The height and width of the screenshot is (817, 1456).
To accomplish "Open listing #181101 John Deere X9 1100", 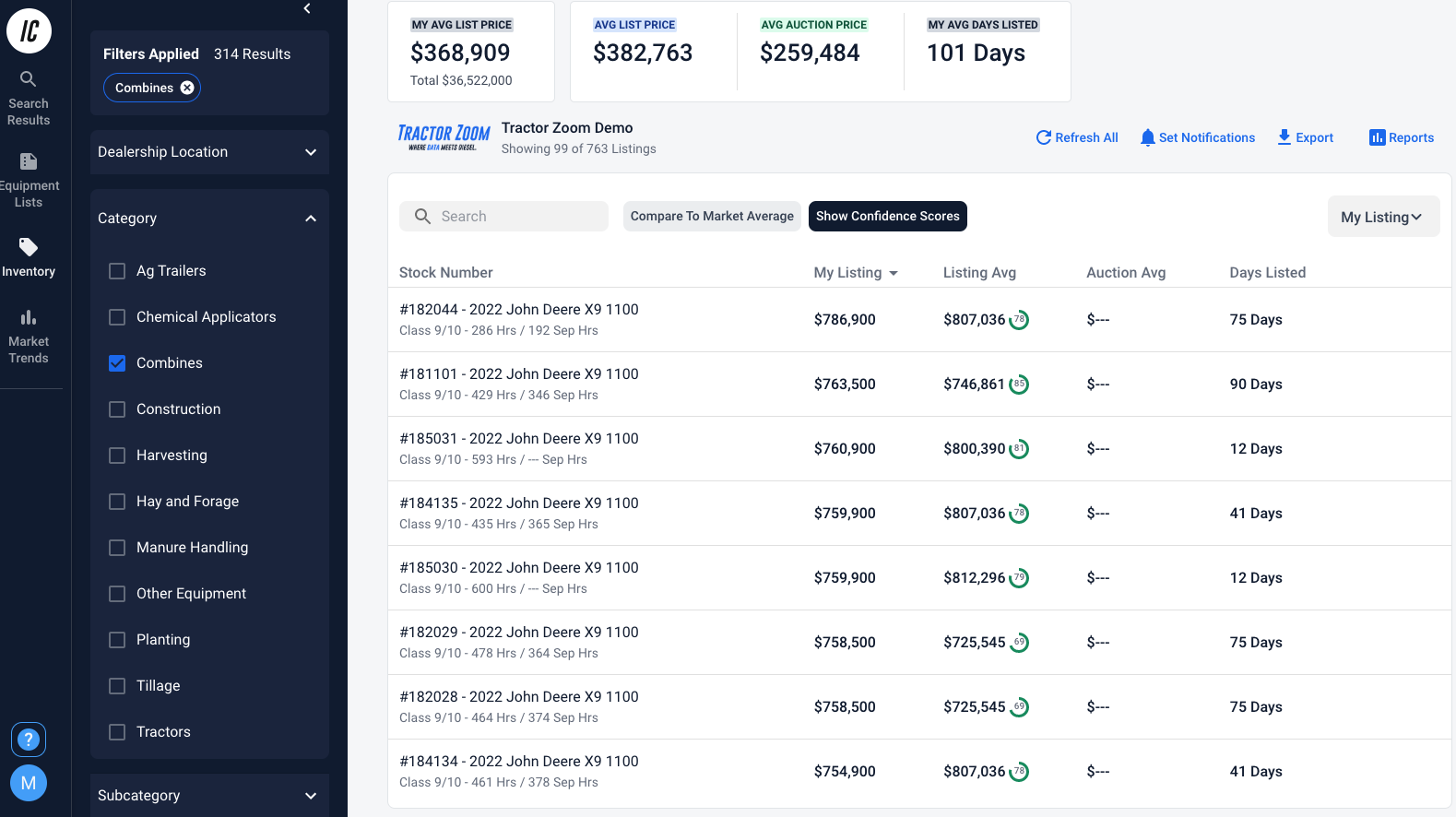I will [519, 374].
